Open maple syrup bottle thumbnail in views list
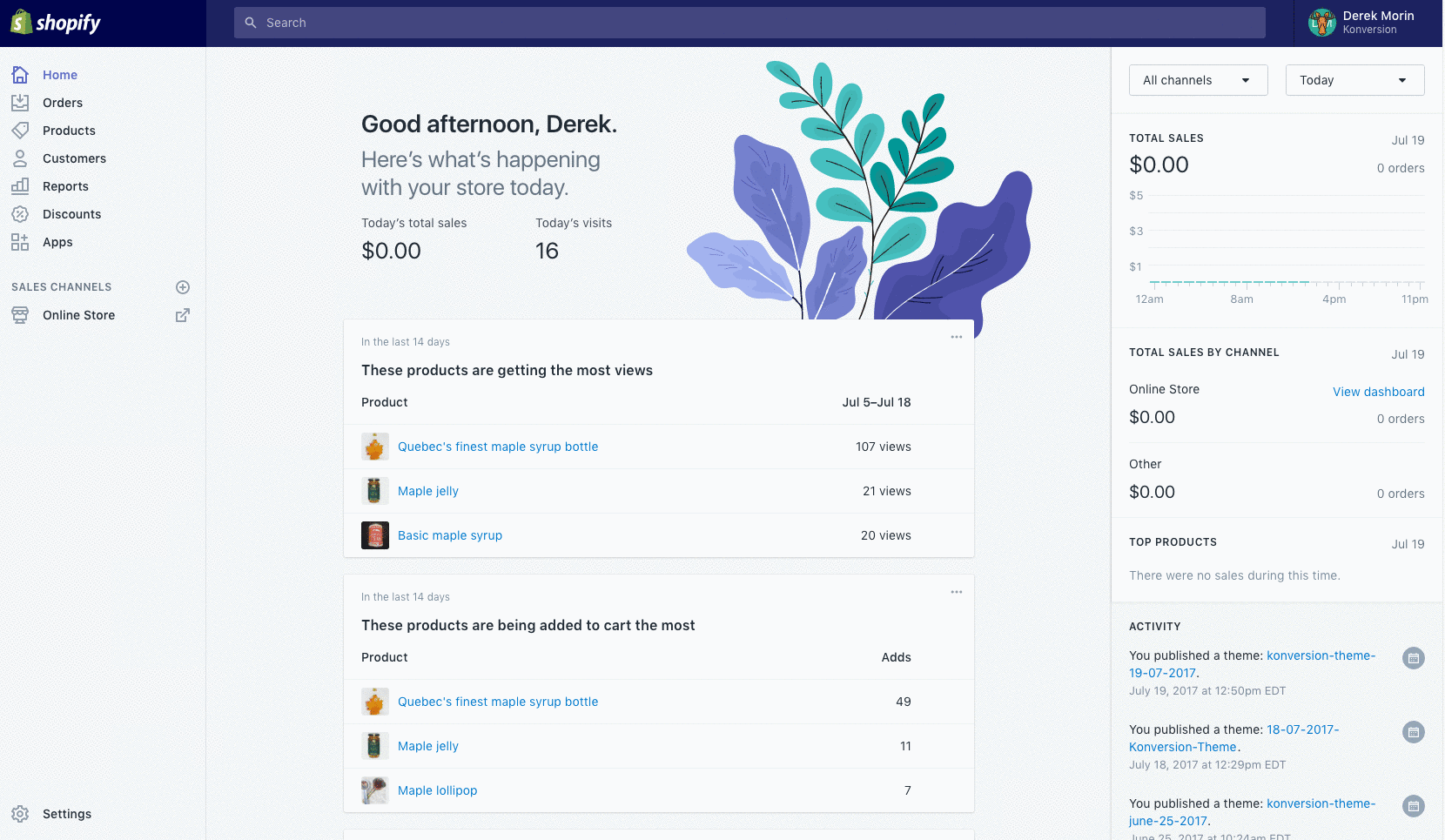Screen dimensions: 1445x840 pyautogui.click(x=375, y=447)
